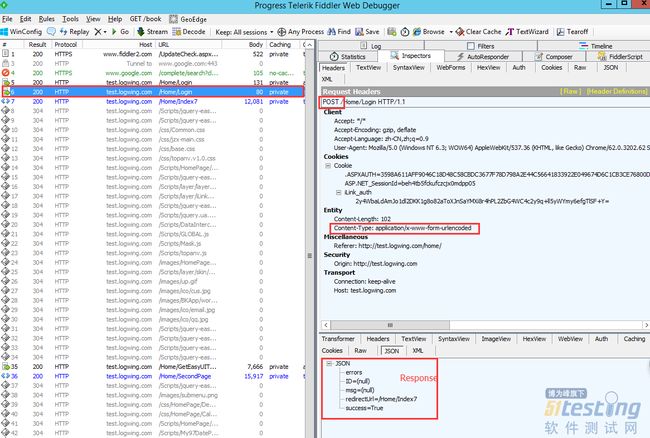The image size is (650, 438).
Task: Toggle Stream mode
Action: pos(153,31)
